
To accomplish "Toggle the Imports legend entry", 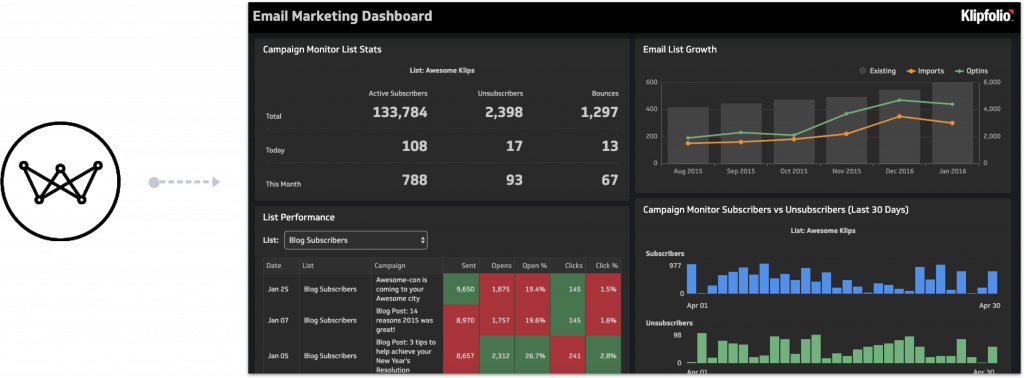I will tap(926, 71).
